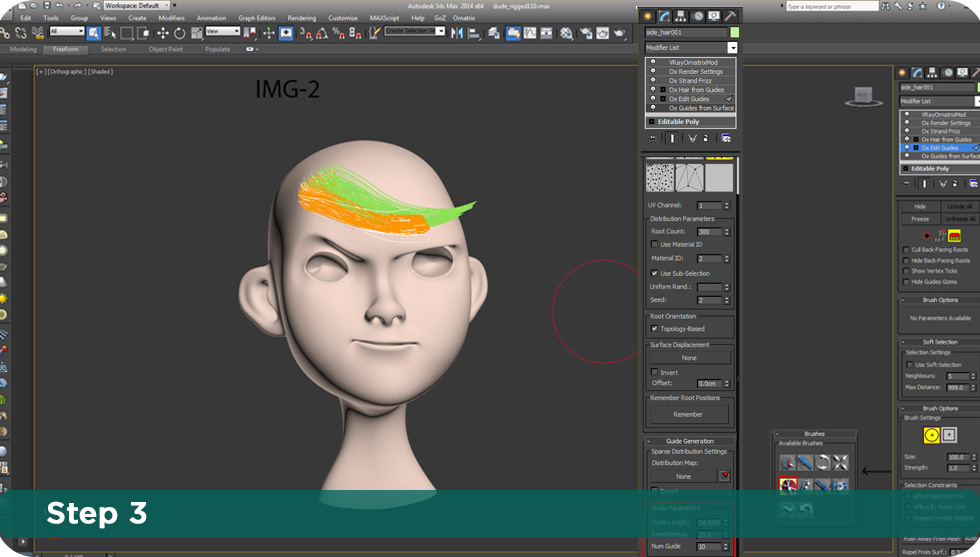Enable Use Material ID checkbox
980x557 pixels.
(654, 244)
